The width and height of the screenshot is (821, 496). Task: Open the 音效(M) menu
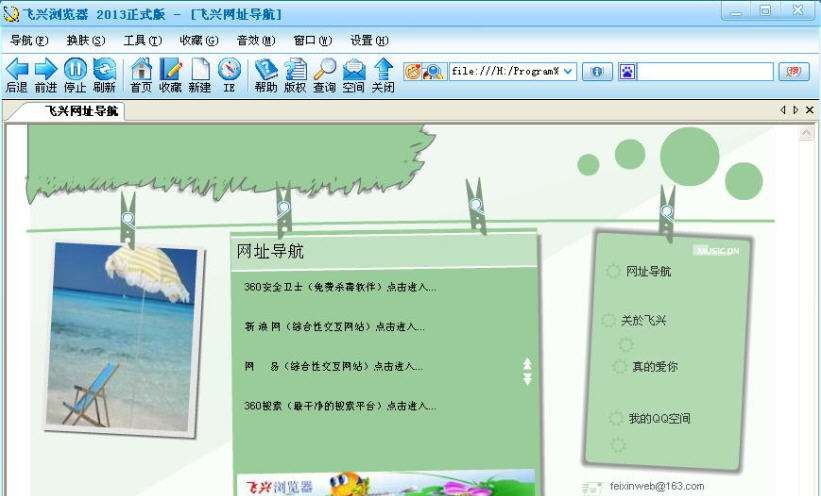click(256, 40)
